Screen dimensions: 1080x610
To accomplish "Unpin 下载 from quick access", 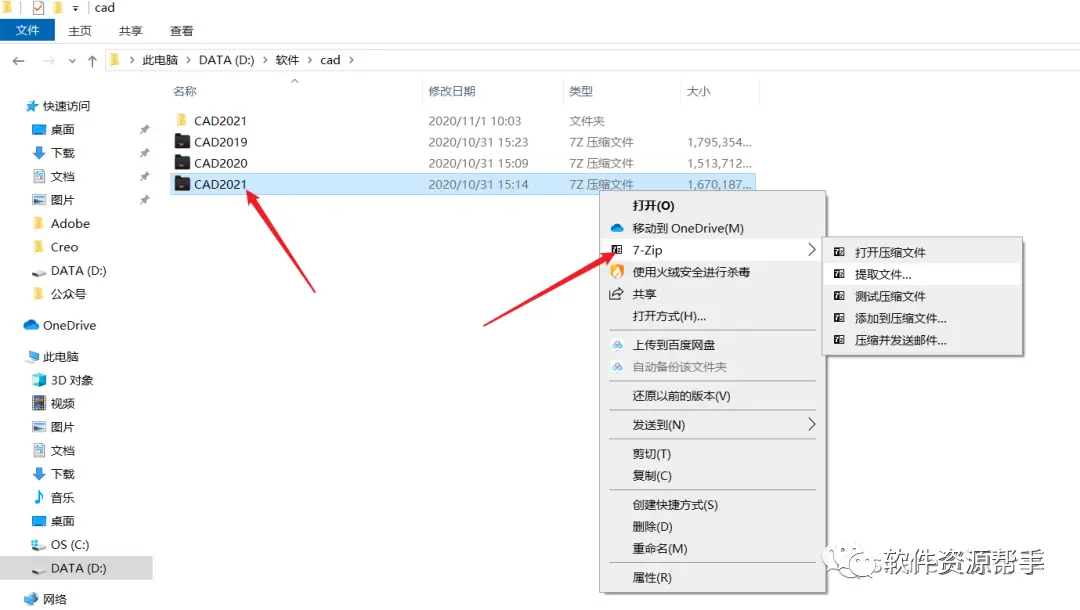I will 145,153.
